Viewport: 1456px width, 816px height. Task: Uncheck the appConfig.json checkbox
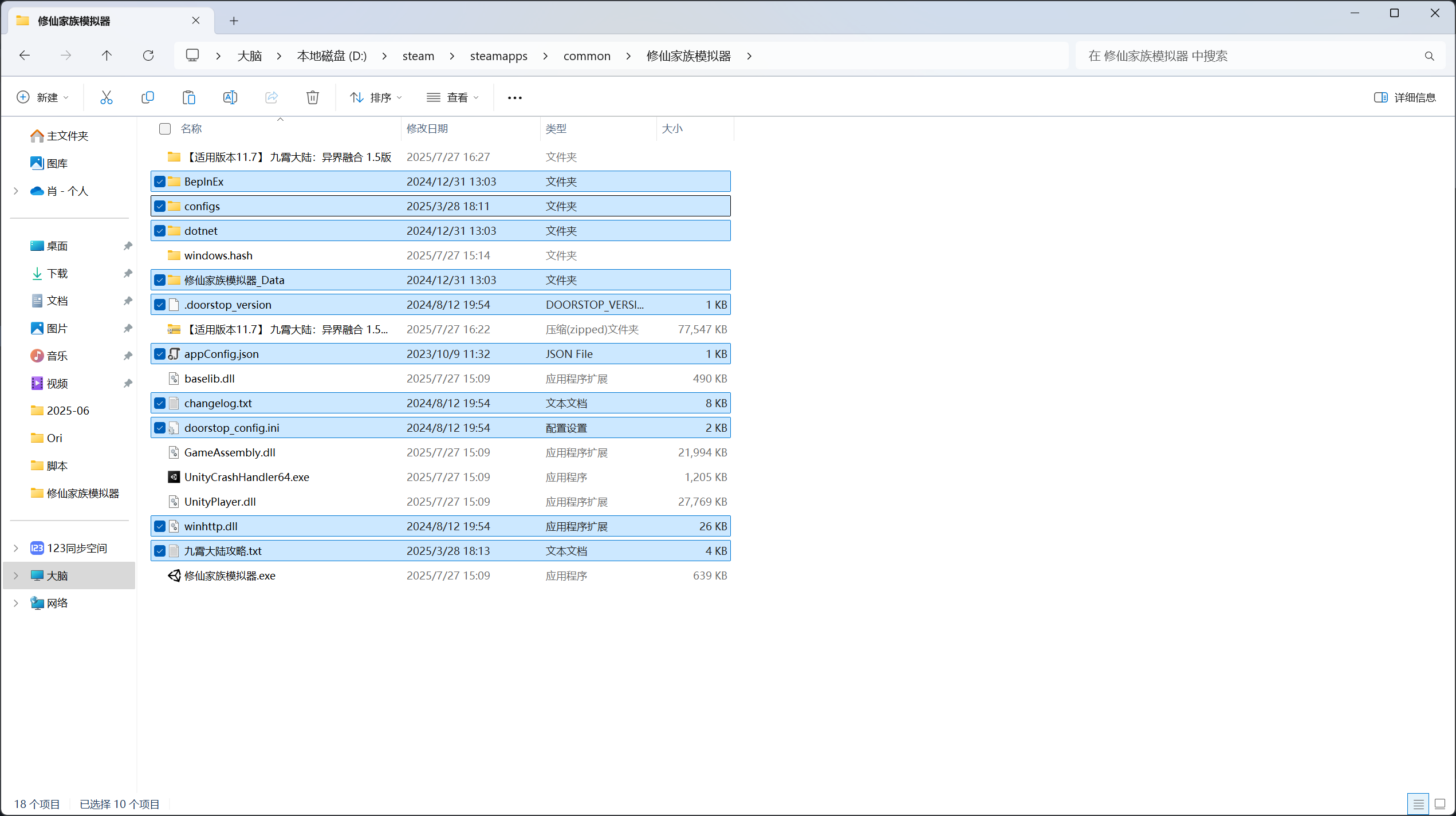(x=160, y=354)
